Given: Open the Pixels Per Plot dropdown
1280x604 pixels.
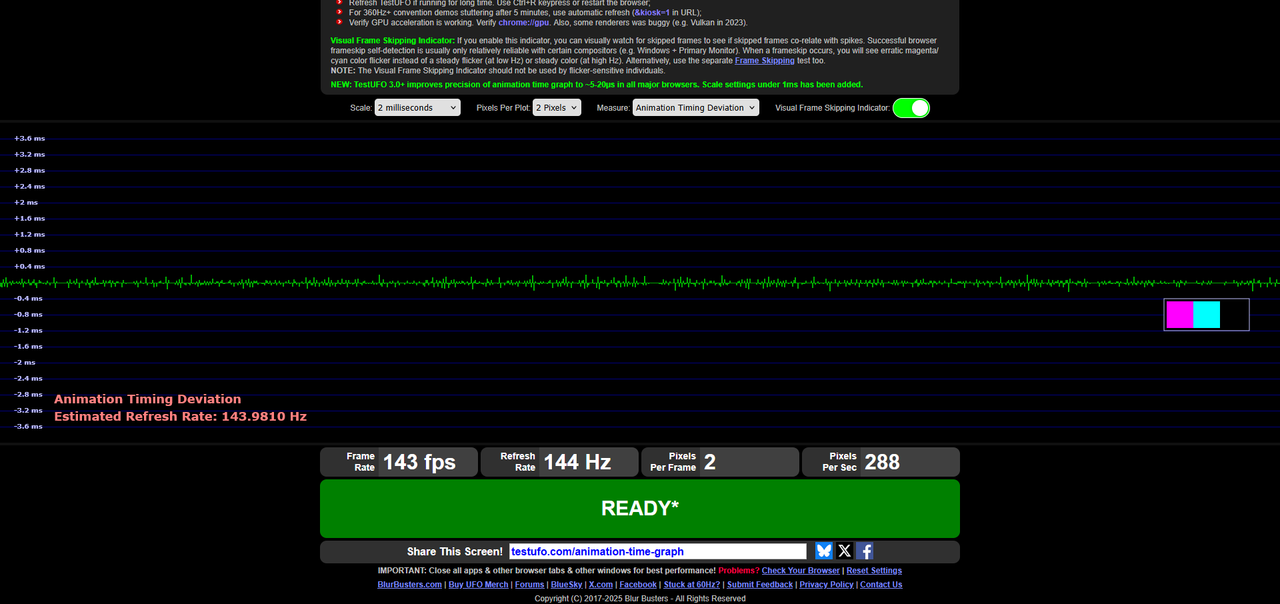Looking at the screenshot, I should (557, 107).
